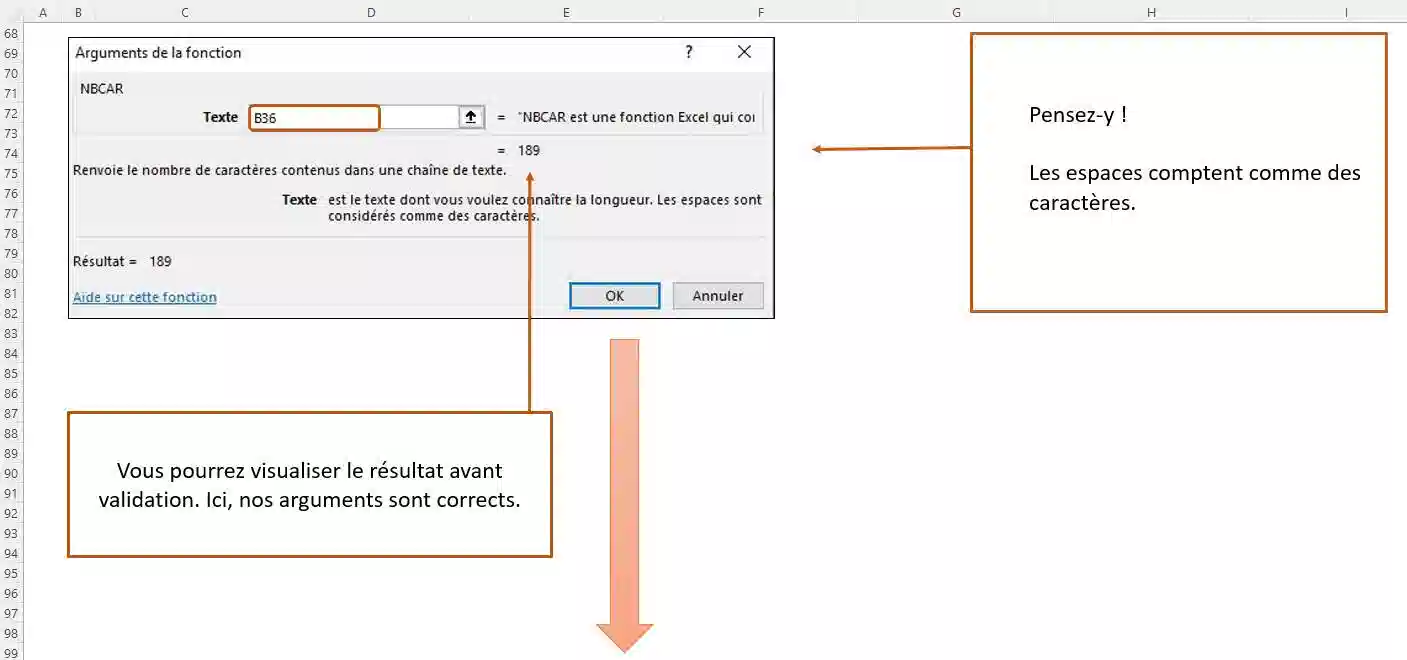Select column D header
This screenshot has width=1407, height=660.
click(x=371, y=12)
